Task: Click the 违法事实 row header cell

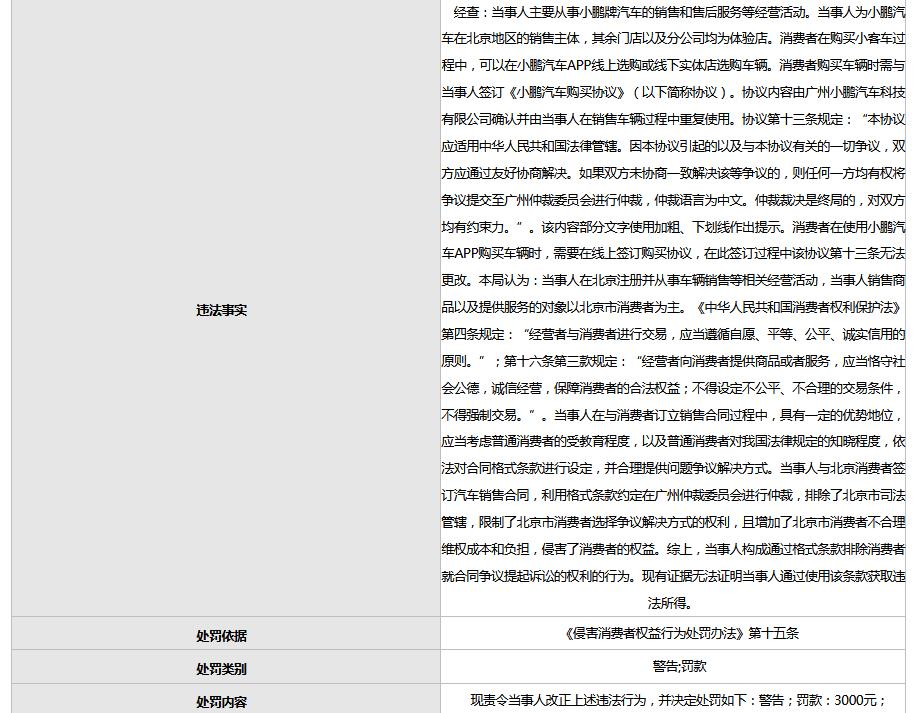Action: coord(221,310)
